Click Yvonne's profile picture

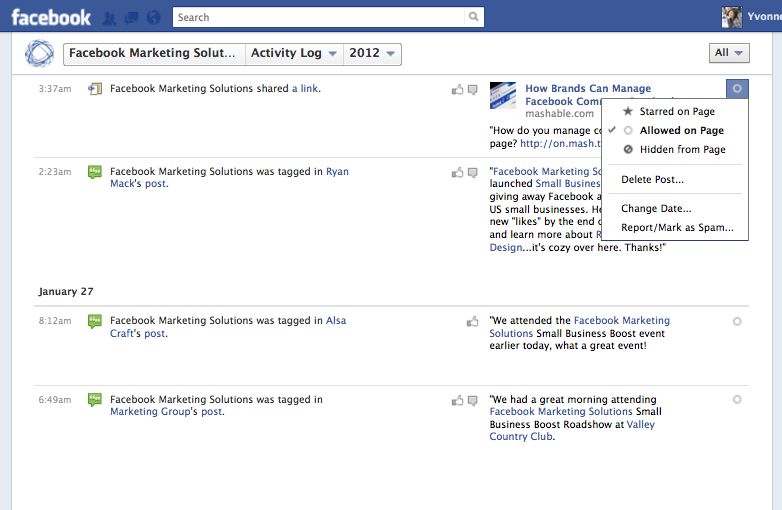pos(731,17)
